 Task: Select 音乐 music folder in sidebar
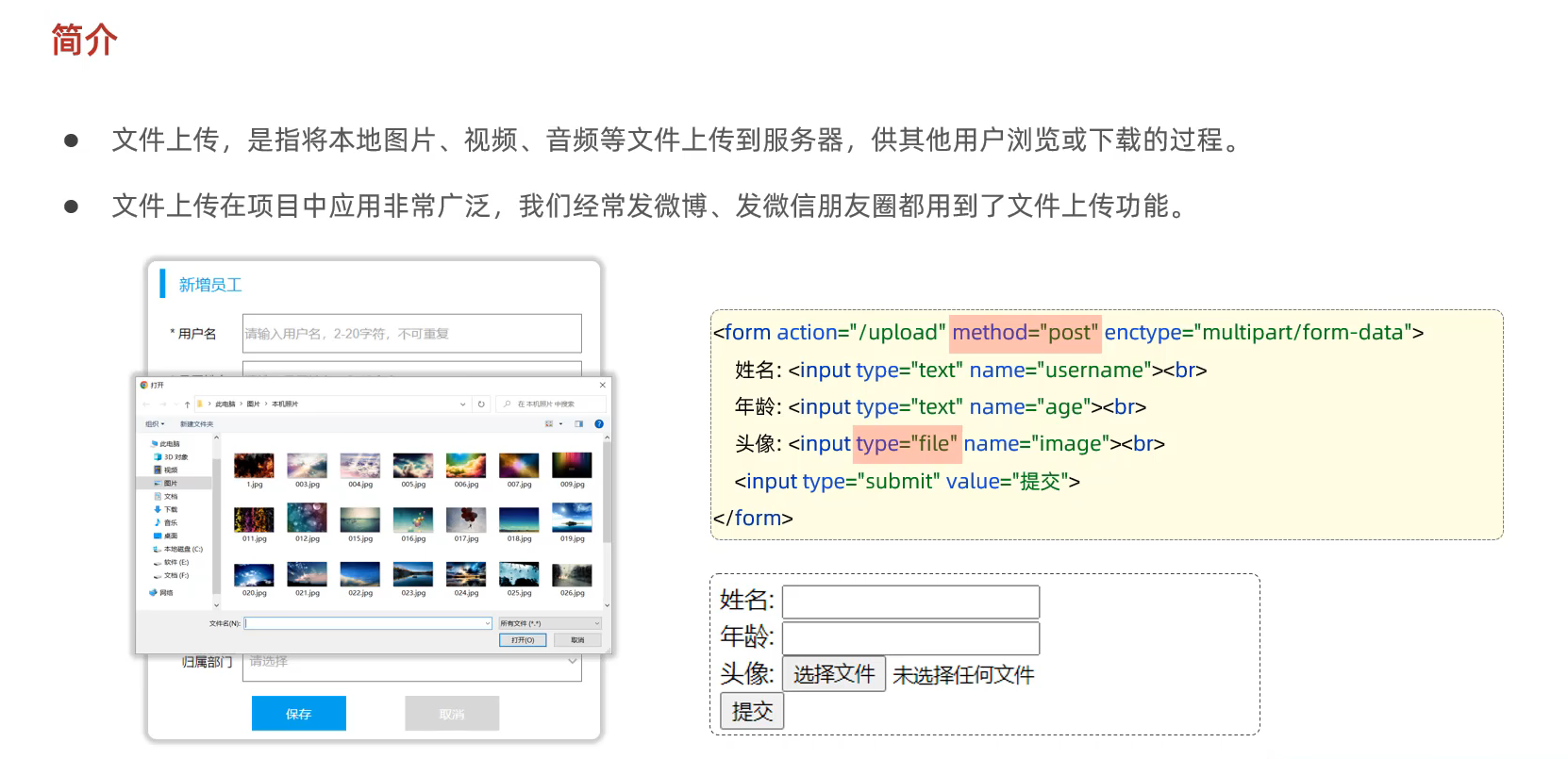point(170,522)
